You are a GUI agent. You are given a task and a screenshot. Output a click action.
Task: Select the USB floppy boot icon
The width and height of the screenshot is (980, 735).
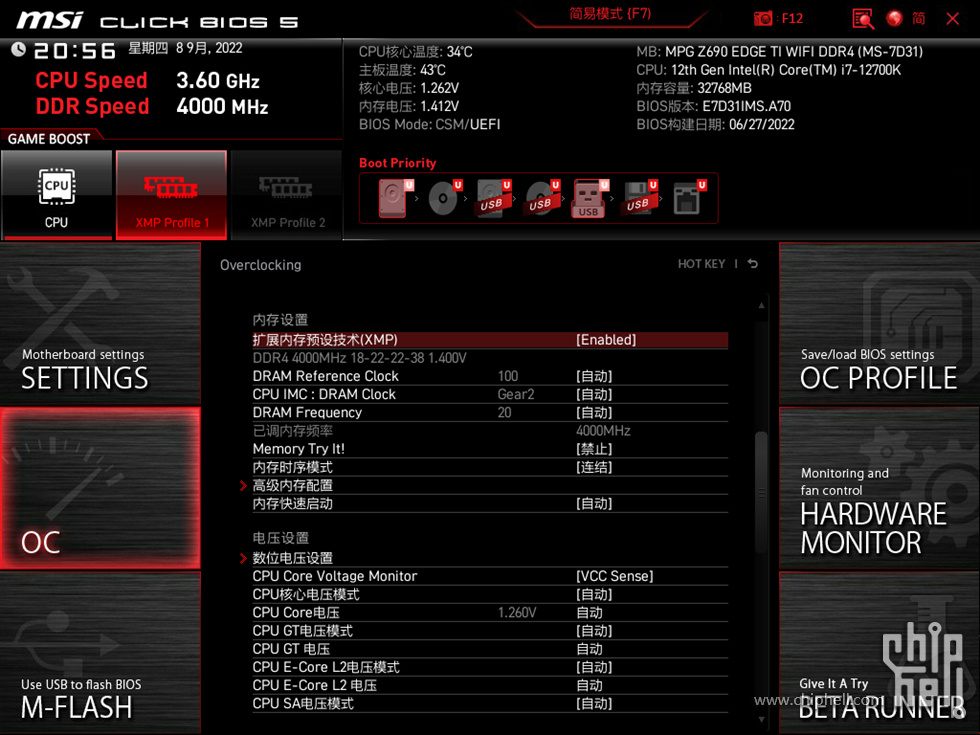coord(638,198)
